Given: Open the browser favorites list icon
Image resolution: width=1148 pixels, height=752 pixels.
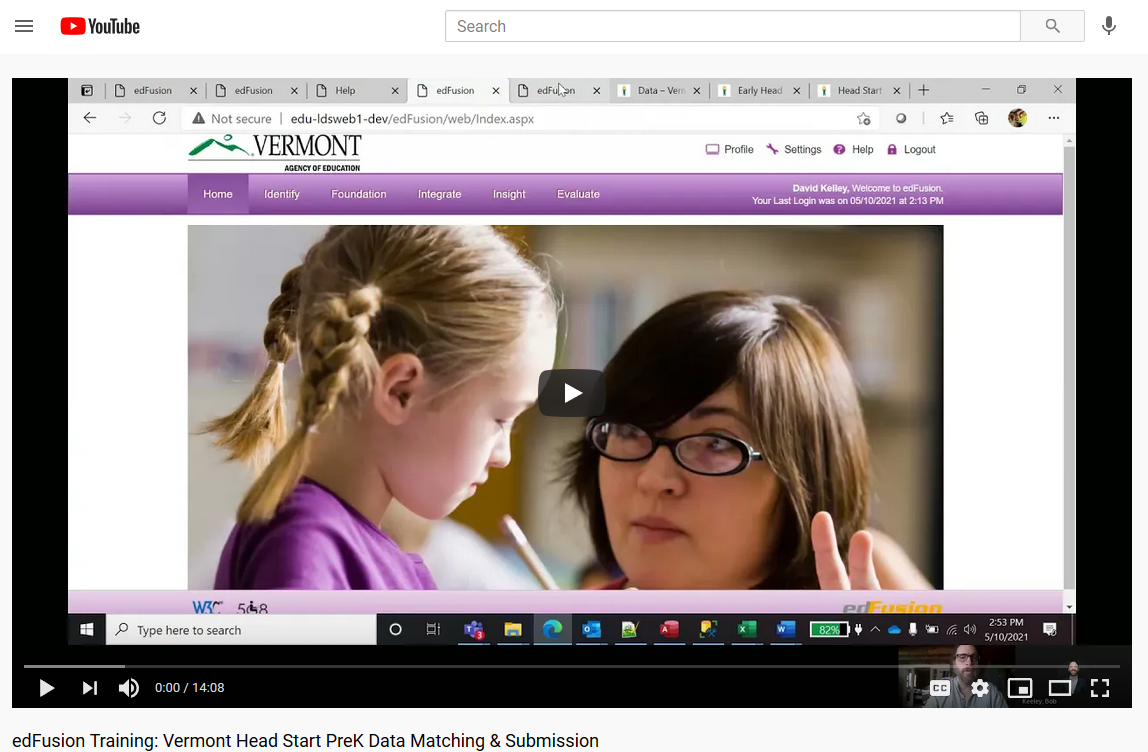Looking at the screenshot, I should (x=947, y=119).
